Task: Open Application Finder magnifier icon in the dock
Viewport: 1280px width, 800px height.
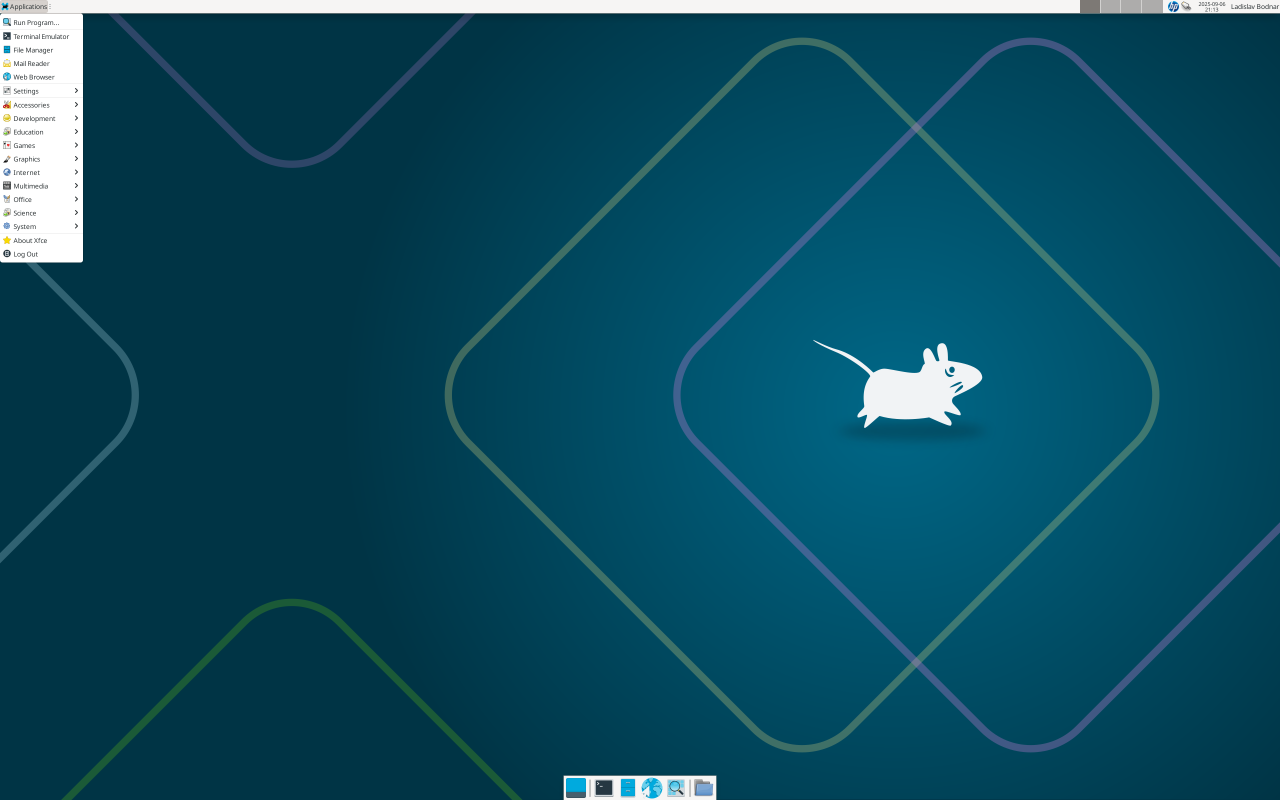Action: tap(676, 788)
